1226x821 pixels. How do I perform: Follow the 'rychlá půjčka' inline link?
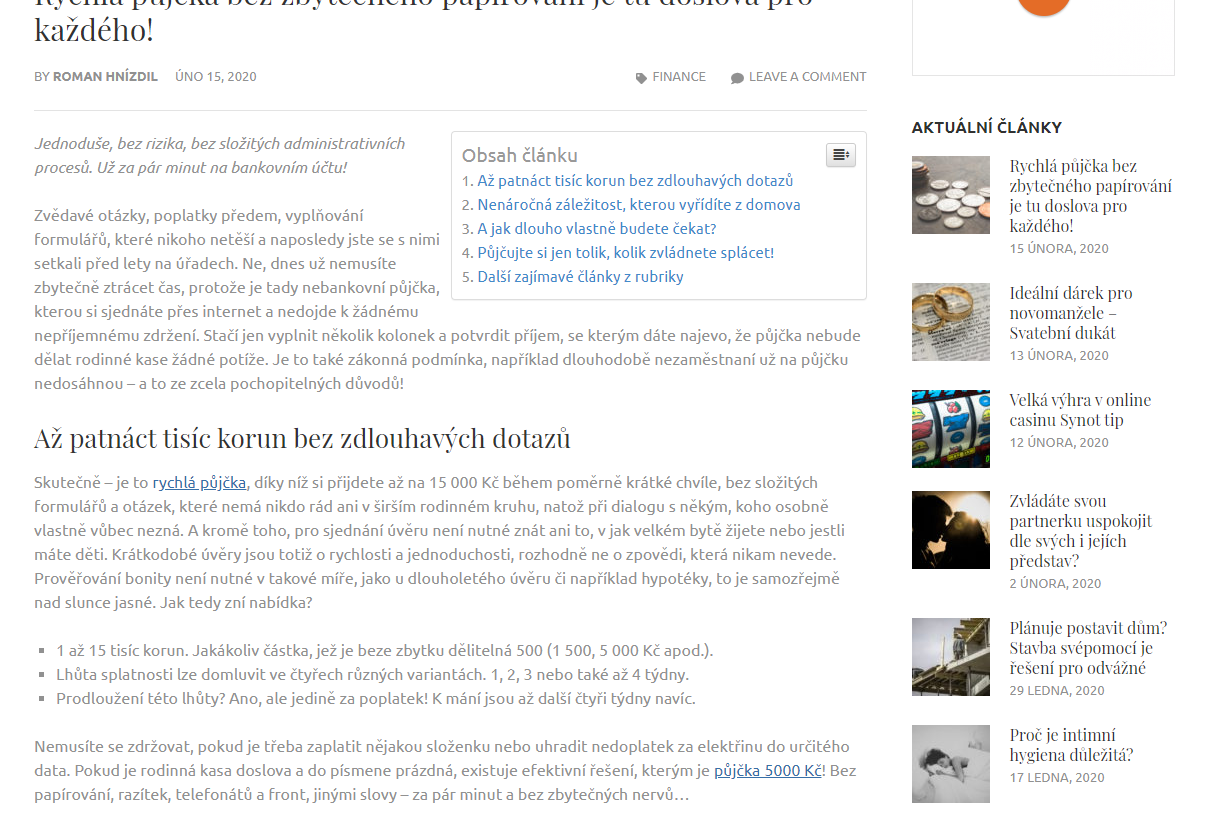pos(199,482)
